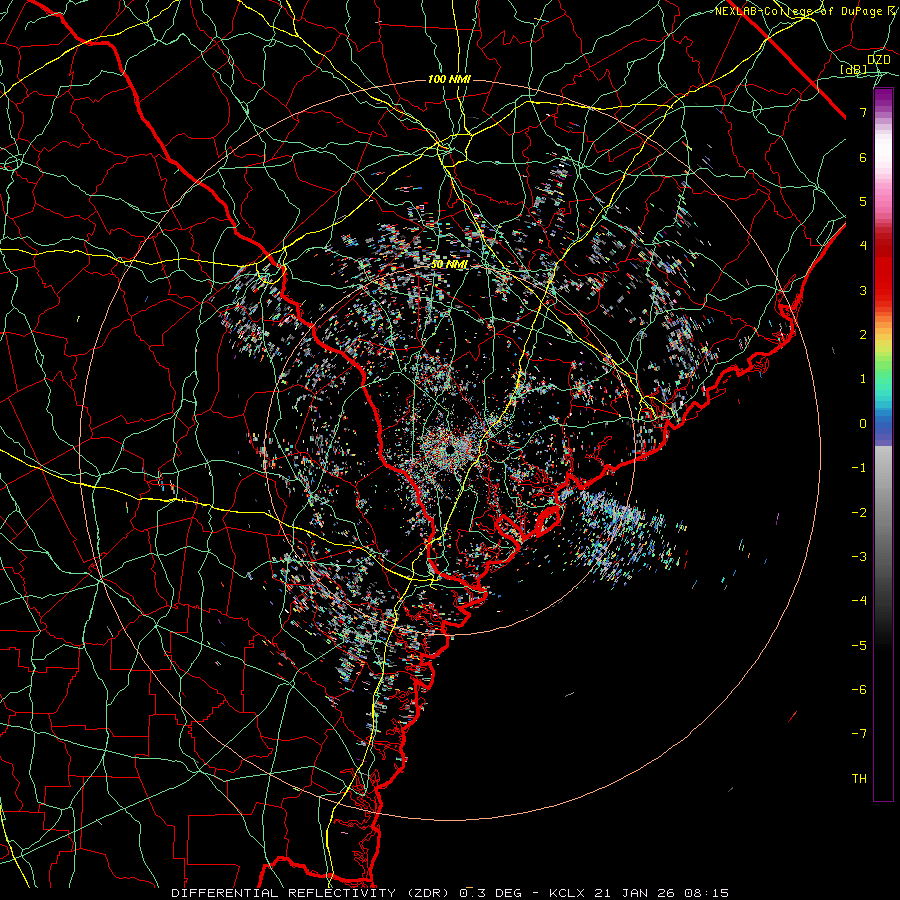The width and height of the screenshot is (900, 900).
Task: Click the [dB] units label
Action: tap(854, 69)
